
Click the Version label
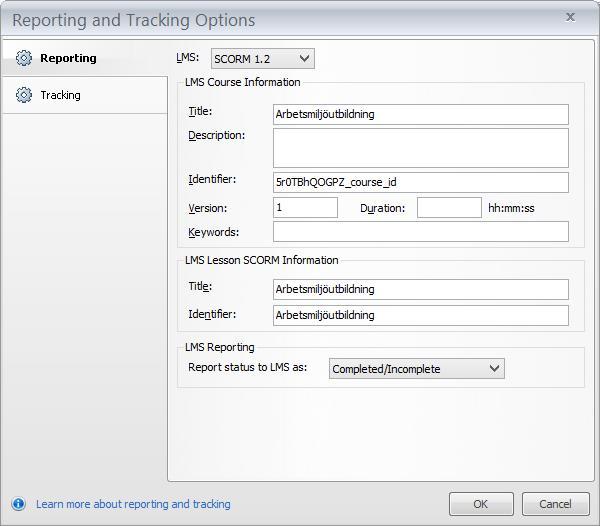[207, 208]
